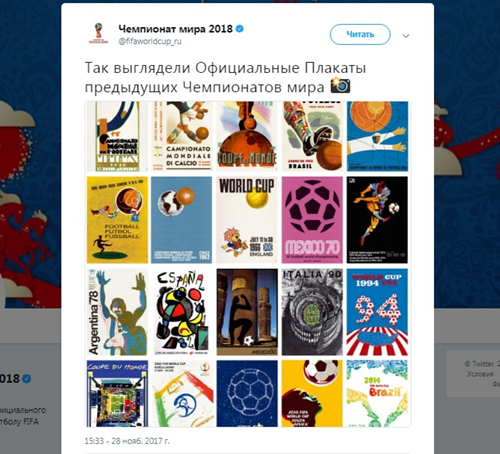500x454 pixels.
Task: Select the 2014 Brazil poster
Action: tap(377, 394)
